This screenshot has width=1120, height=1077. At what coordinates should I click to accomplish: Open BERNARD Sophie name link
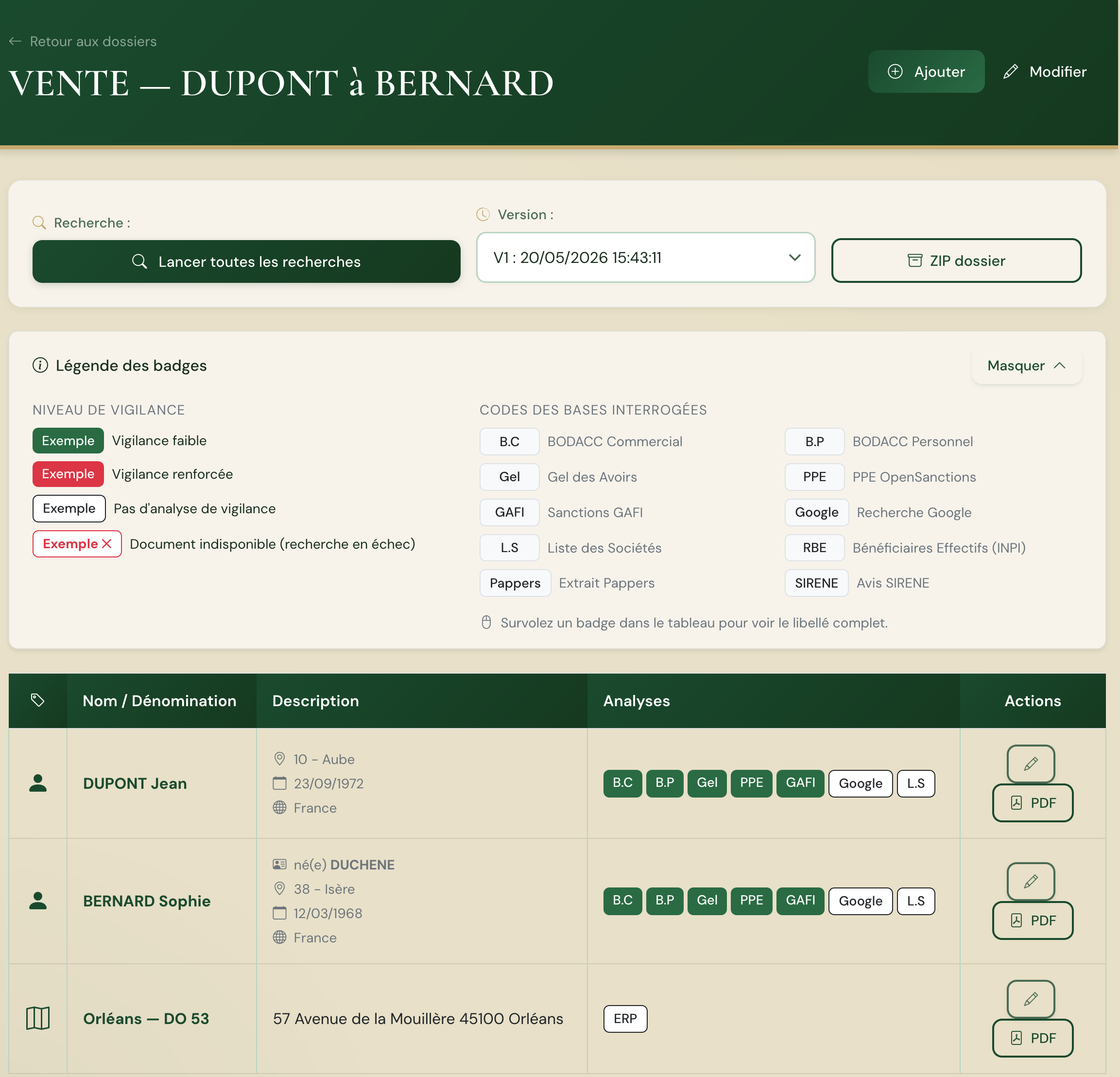click(147, 901)
